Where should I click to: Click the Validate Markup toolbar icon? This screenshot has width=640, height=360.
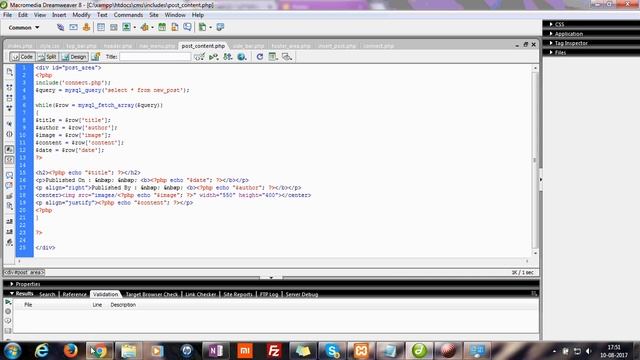click(x=213, y=57)
